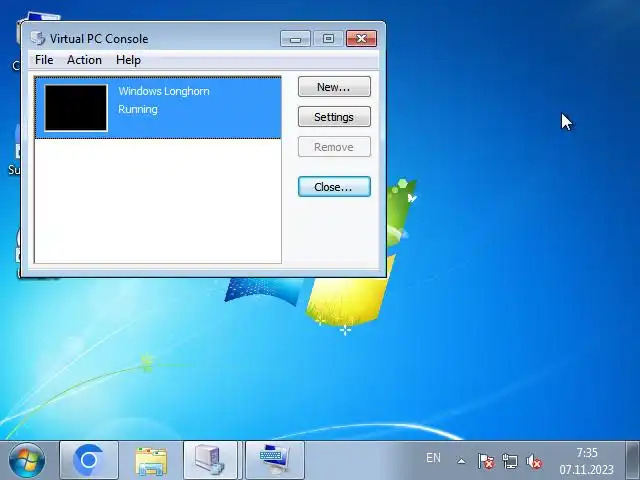The width and height of the screenshot is (640, 480).
Task: Select the Windows Longhorn thumbnail preview
Action: pos(76,108)
